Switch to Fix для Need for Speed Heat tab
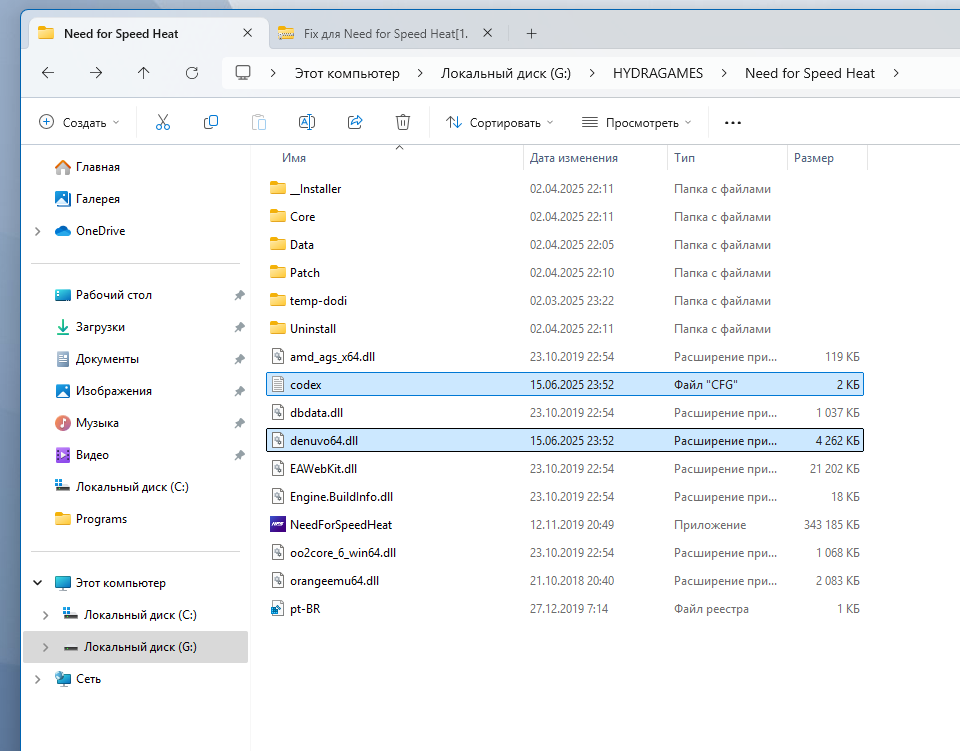The height and width of the screenshot is (751, 960). pos(386,34)
